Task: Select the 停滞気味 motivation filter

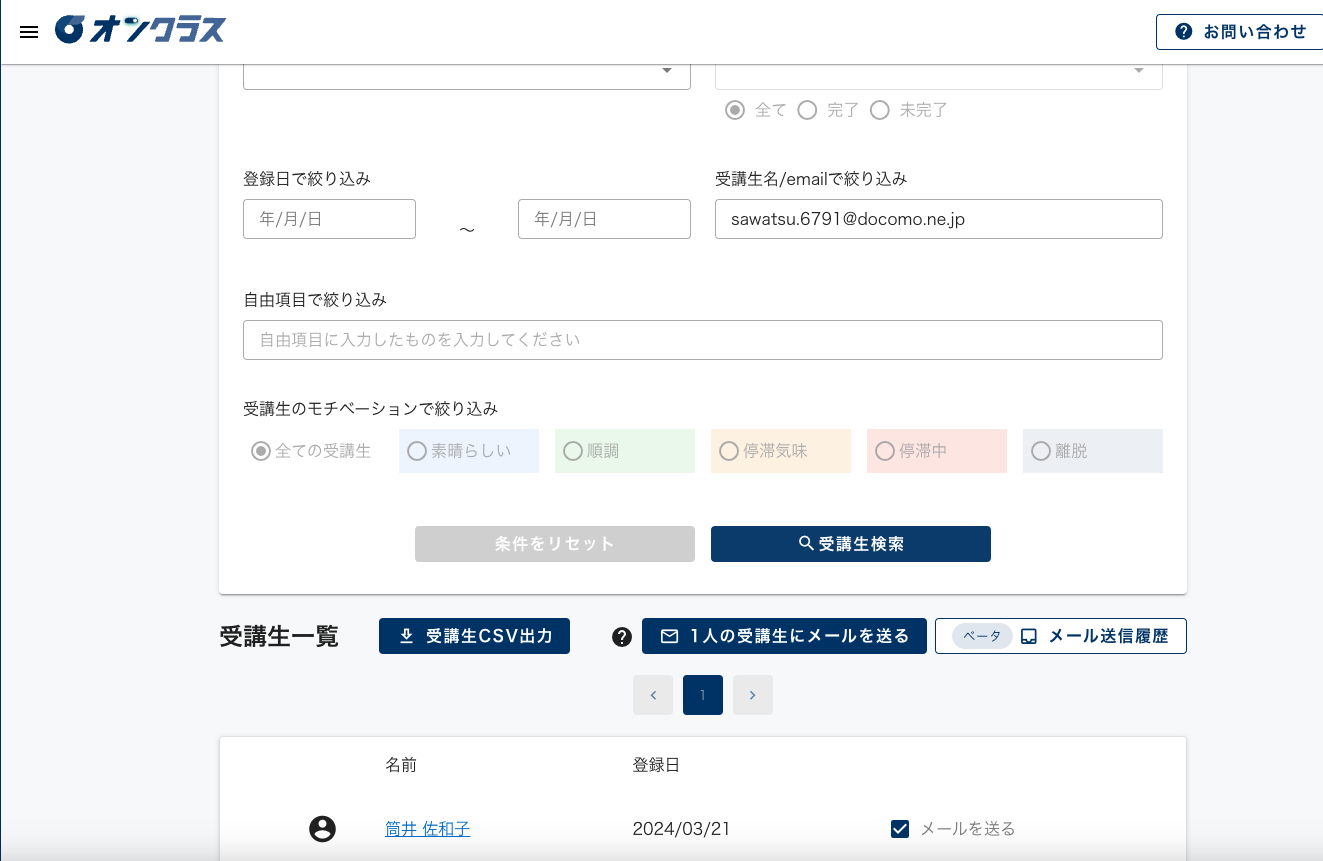Action: (728, 451)
